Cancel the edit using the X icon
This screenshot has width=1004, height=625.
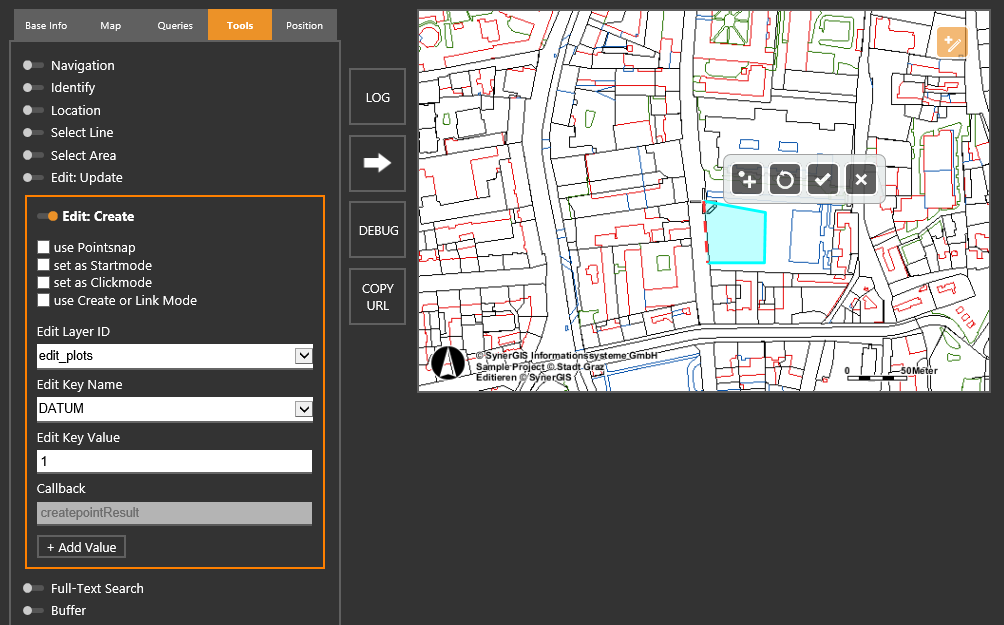point(861,179)
